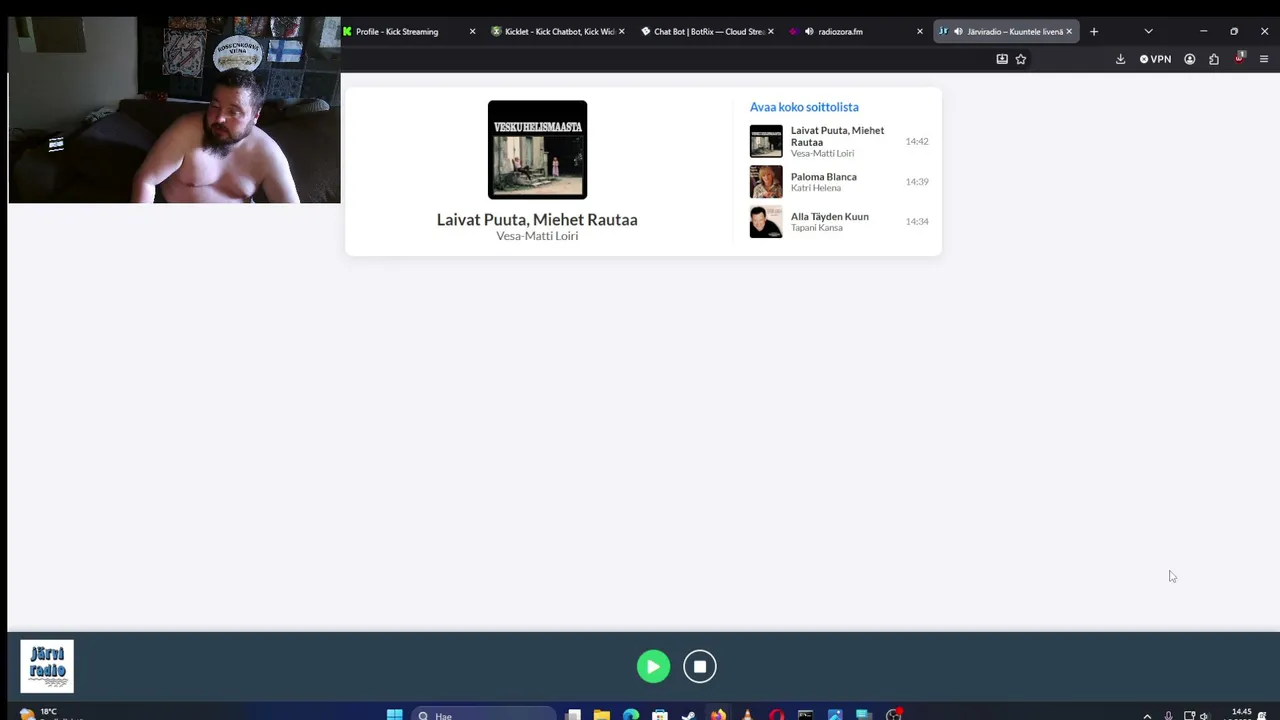Screen dimensions: 1280x720
Task: Click the 14:39 timestamp in playlist
Action: (x=917, y=182)
